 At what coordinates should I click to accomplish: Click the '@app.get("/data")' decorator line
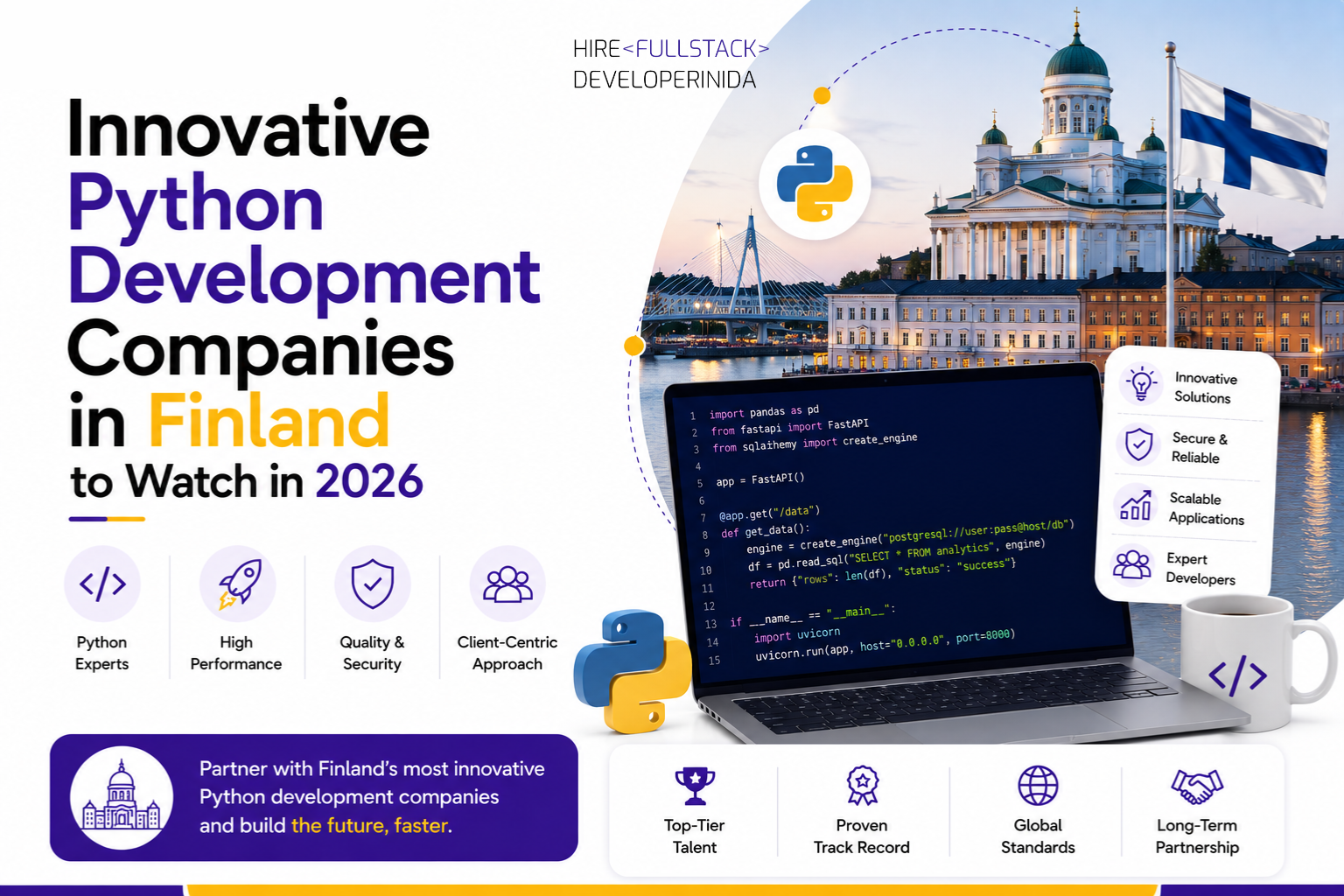pyautogui.click(x=769, y=514)
